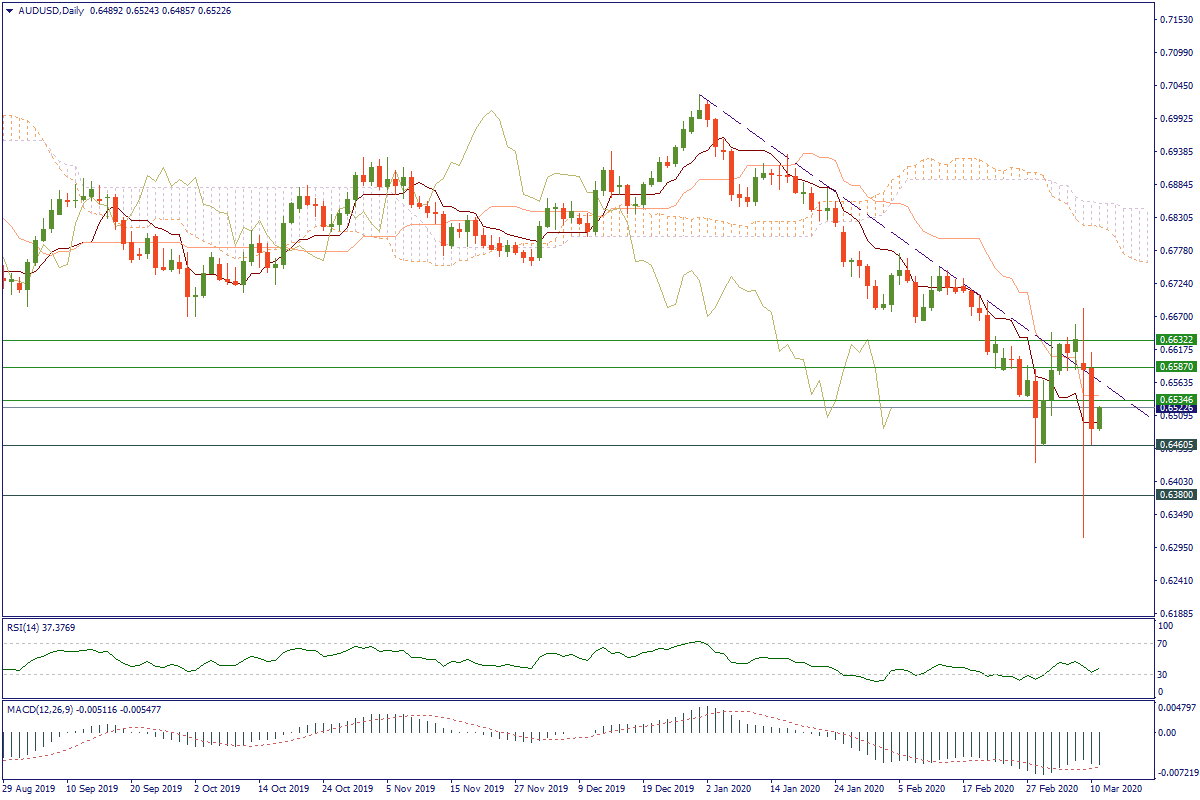1200x800 pixels.
Task: Click the 29 Aug 2019 date label
Action: coord(29,789)
